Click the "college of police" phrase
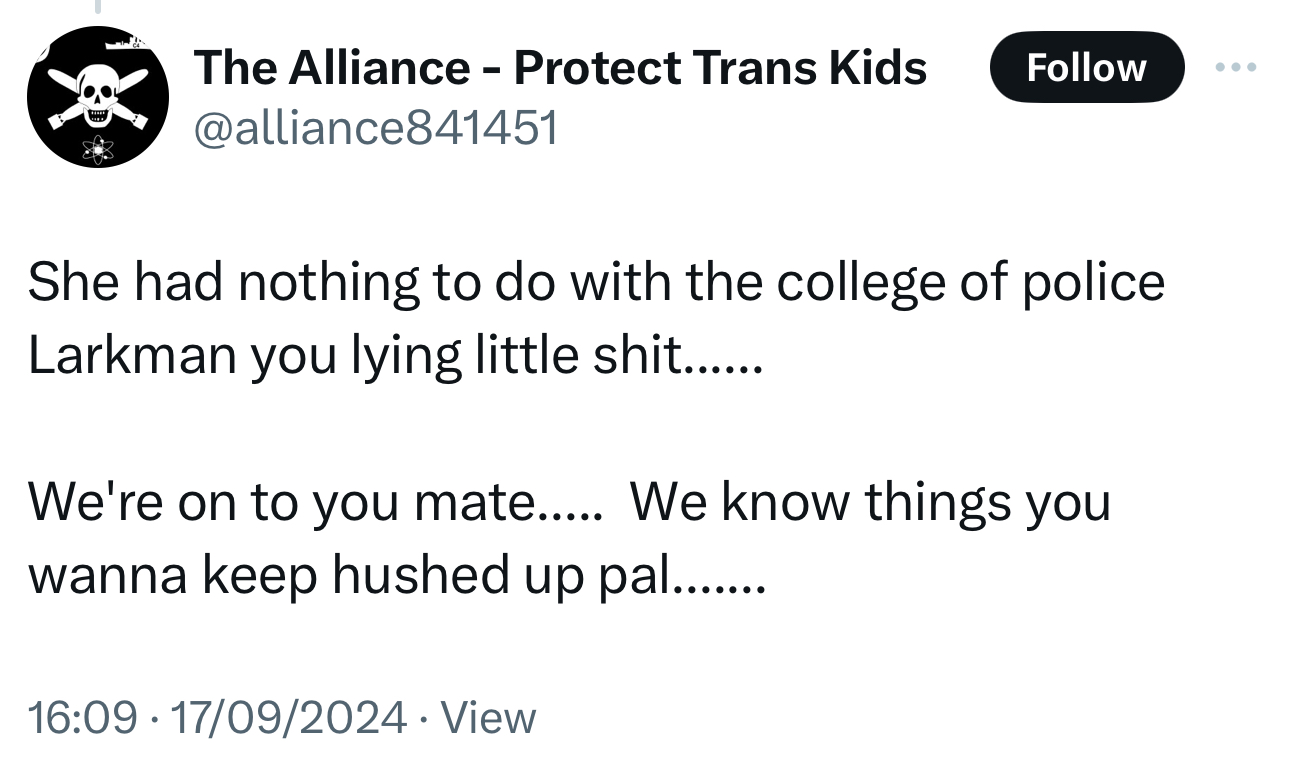This screenshot has height=761, width=1290. click(x=970, y=283)
